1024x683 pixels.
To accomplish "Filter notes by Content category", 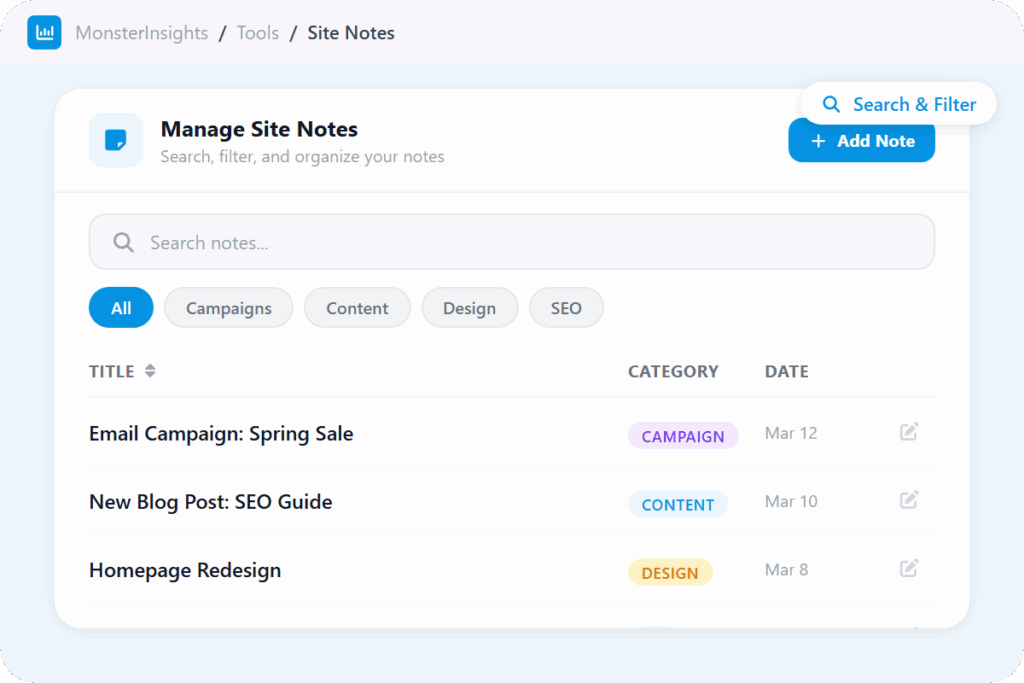I will pyautogui.click(x=357, y=308).
